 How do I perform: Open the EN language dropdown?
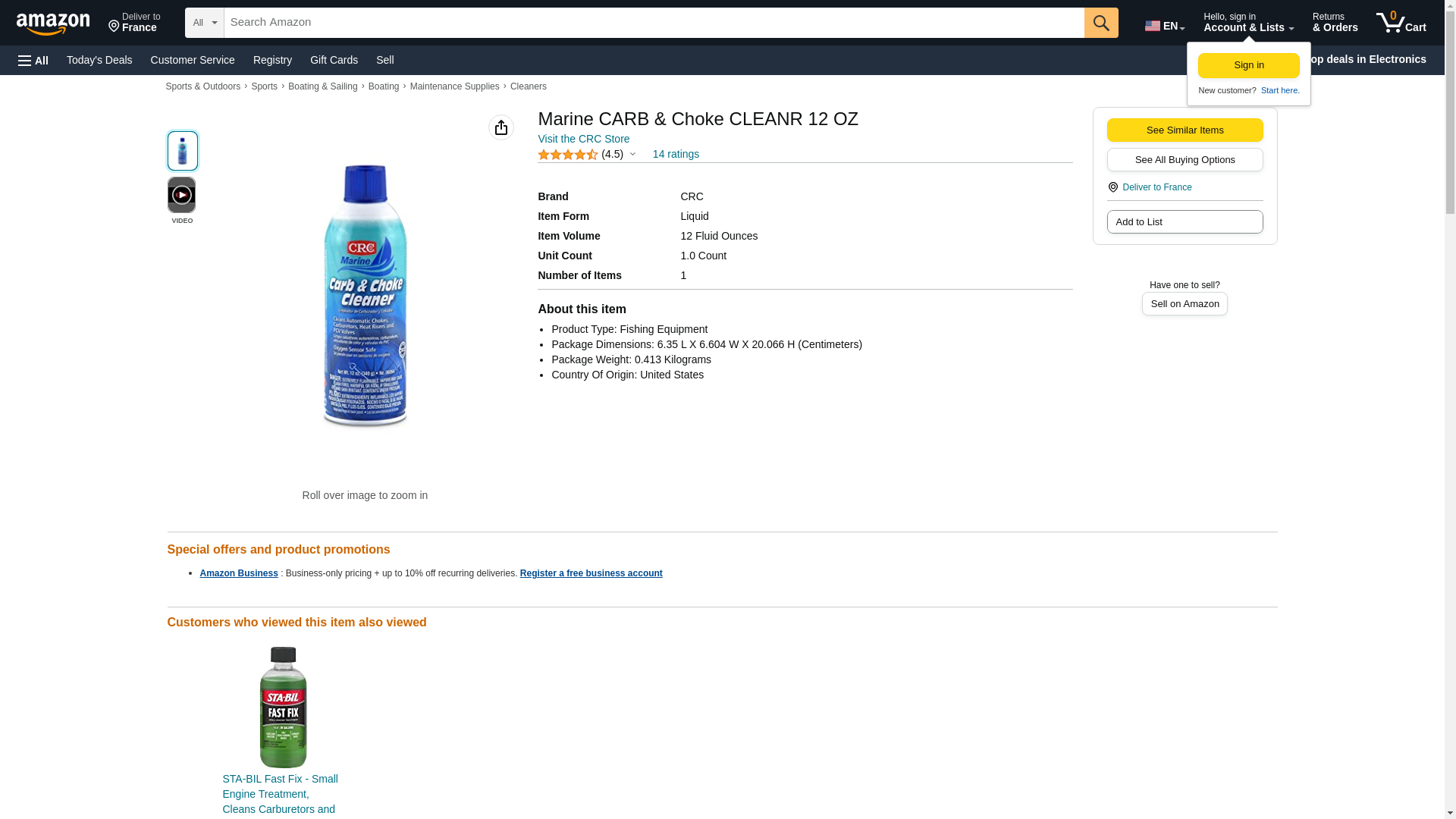pyautogui.click(x=1165, y=26)
